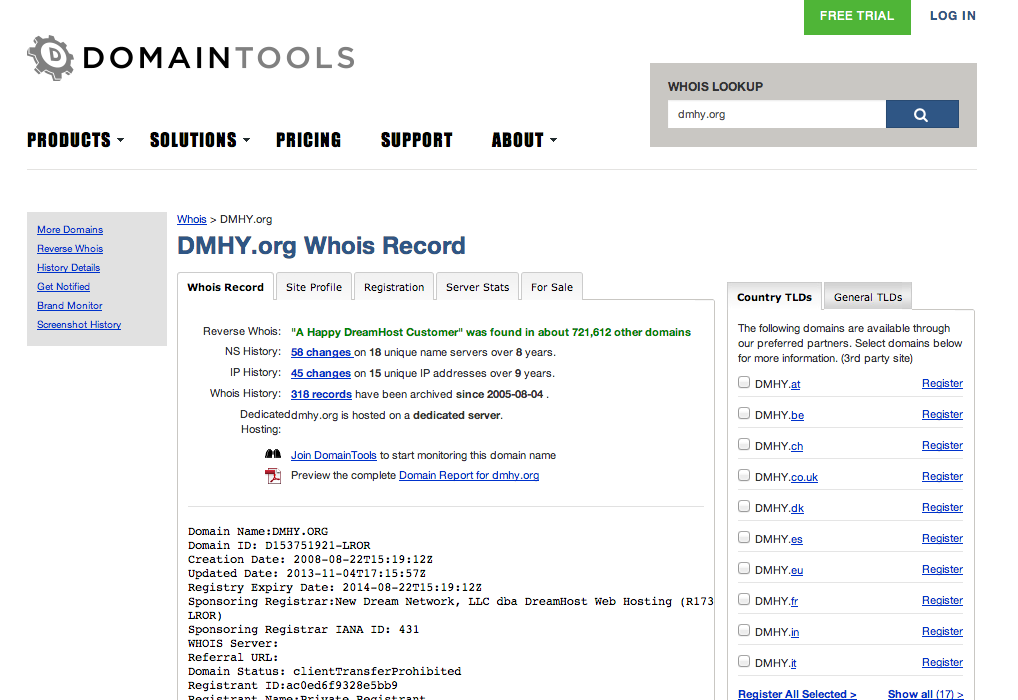Viewport: 1018px width, 700px height.
Task: Click Register next to DMHY.at
Action: point(942,383)
